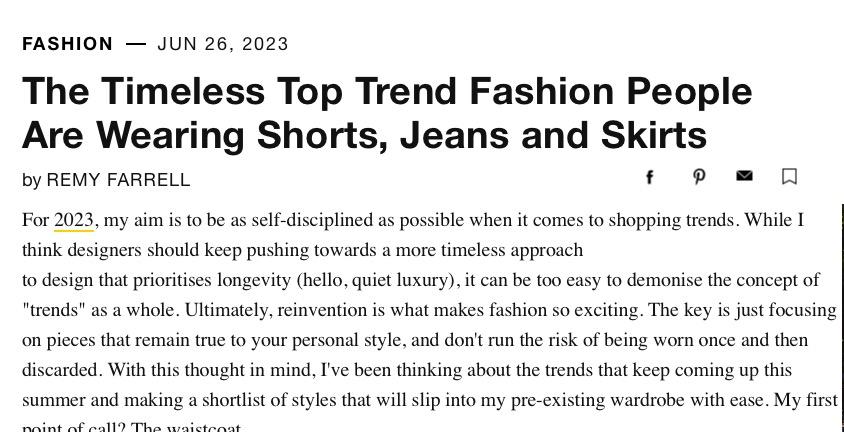Click the word "Timeless" in the headline
Screen dimensions: 844x432
[185, 91]
